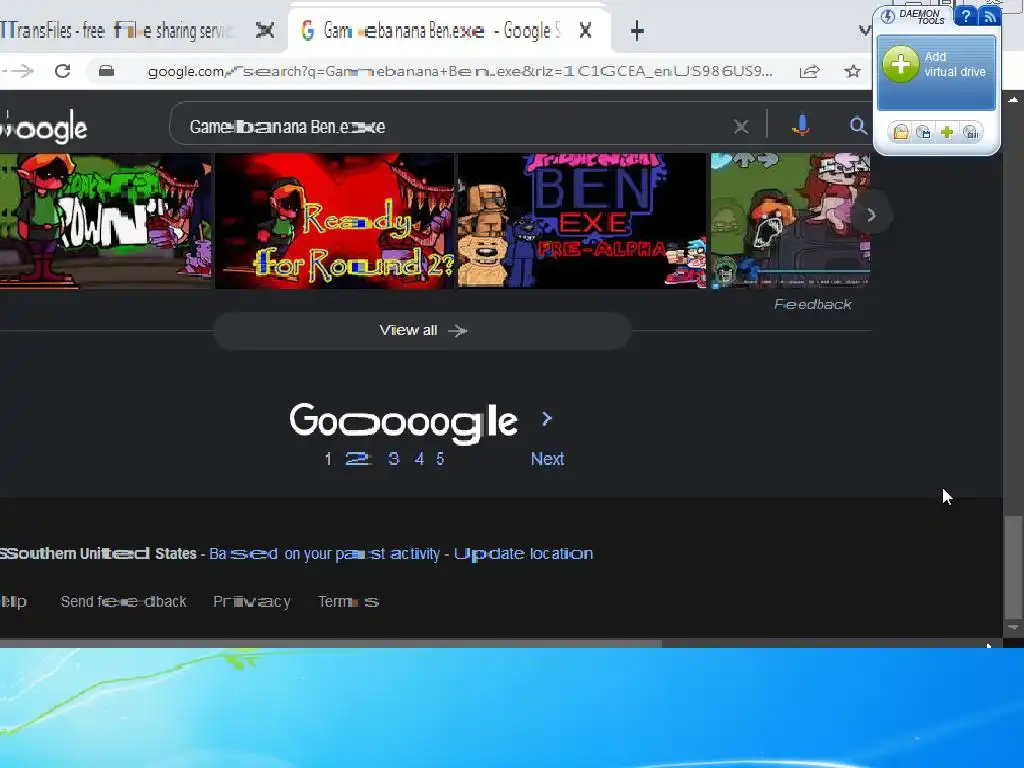
Task: Bookmark this page with the star
Action: (852, 71)
